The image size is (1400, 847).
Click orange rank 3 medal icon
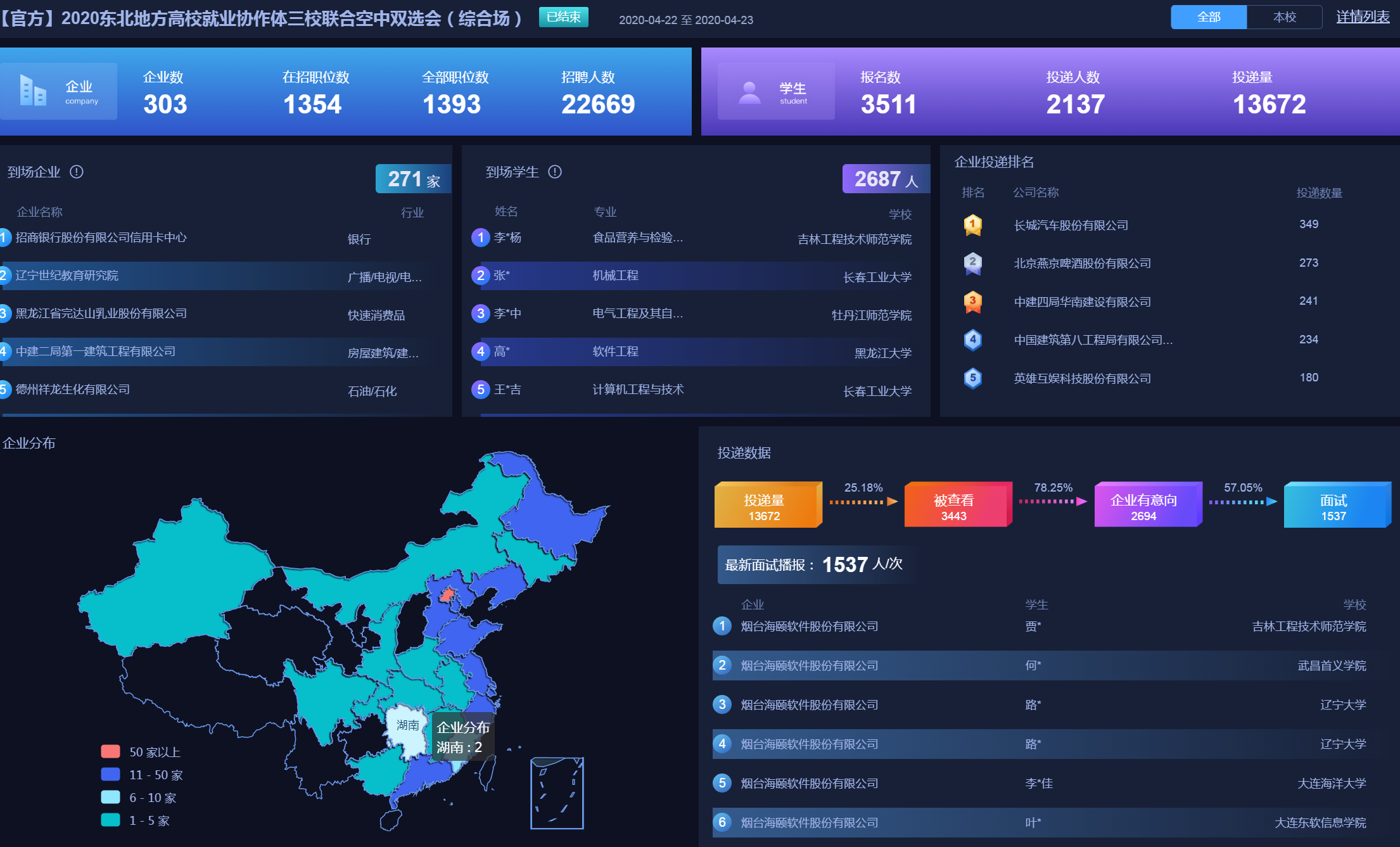pos(972,302)
